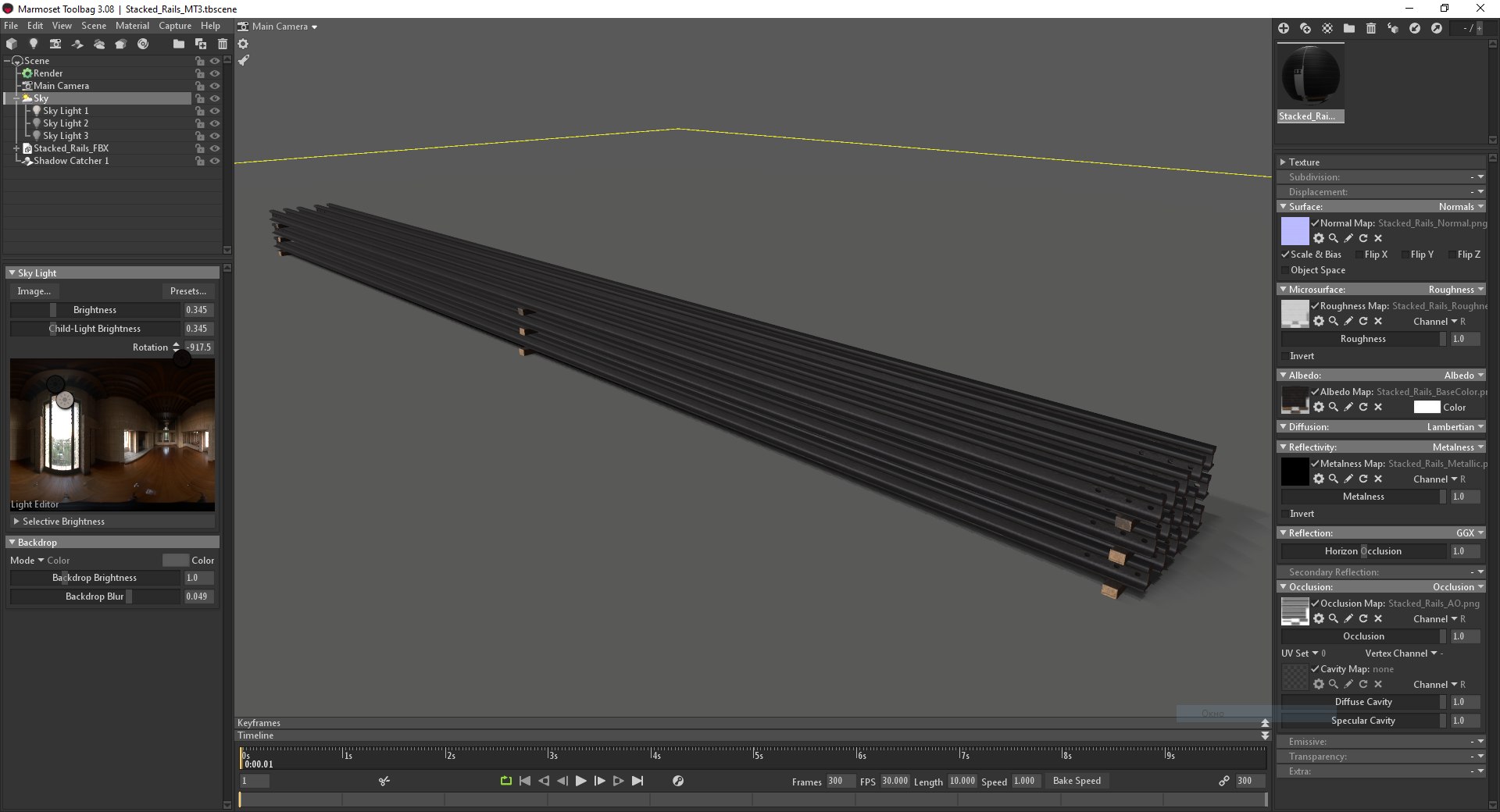Create a new material with the plus icon
1500x812 pixels.
click(x=1284, y=28)
